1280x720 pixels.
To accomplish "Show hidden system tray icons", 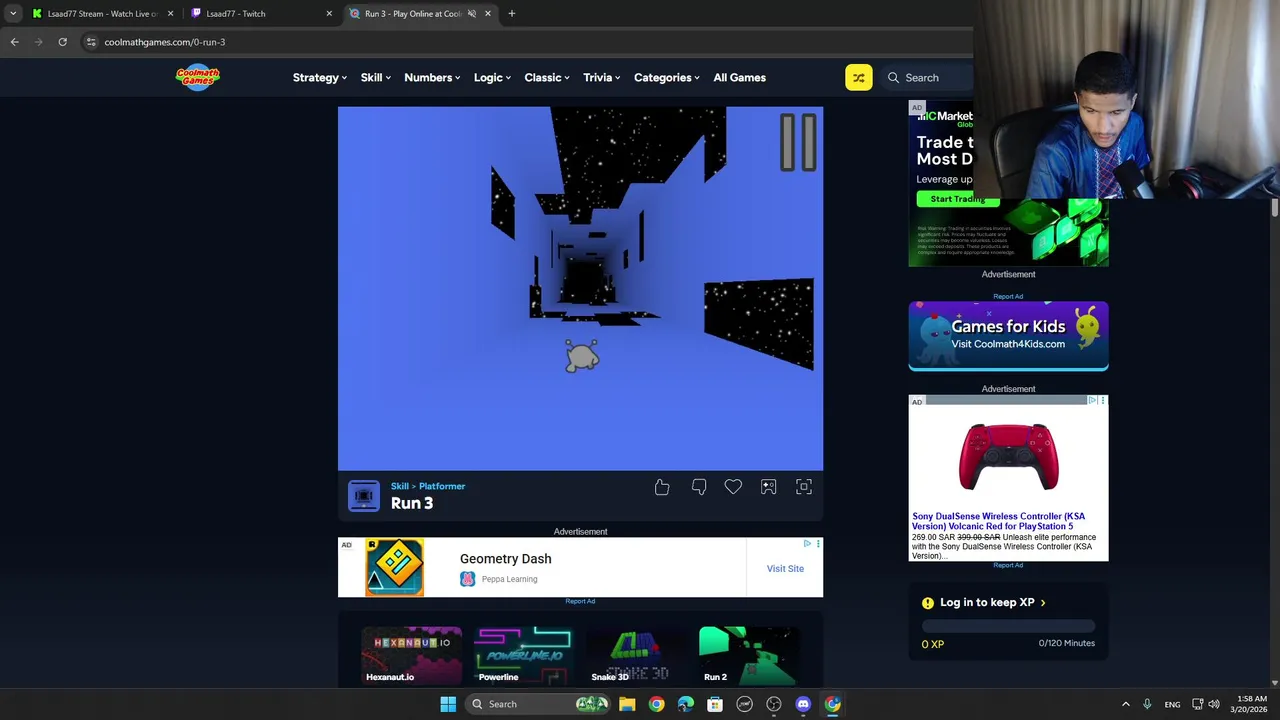I will (1125, 704).
